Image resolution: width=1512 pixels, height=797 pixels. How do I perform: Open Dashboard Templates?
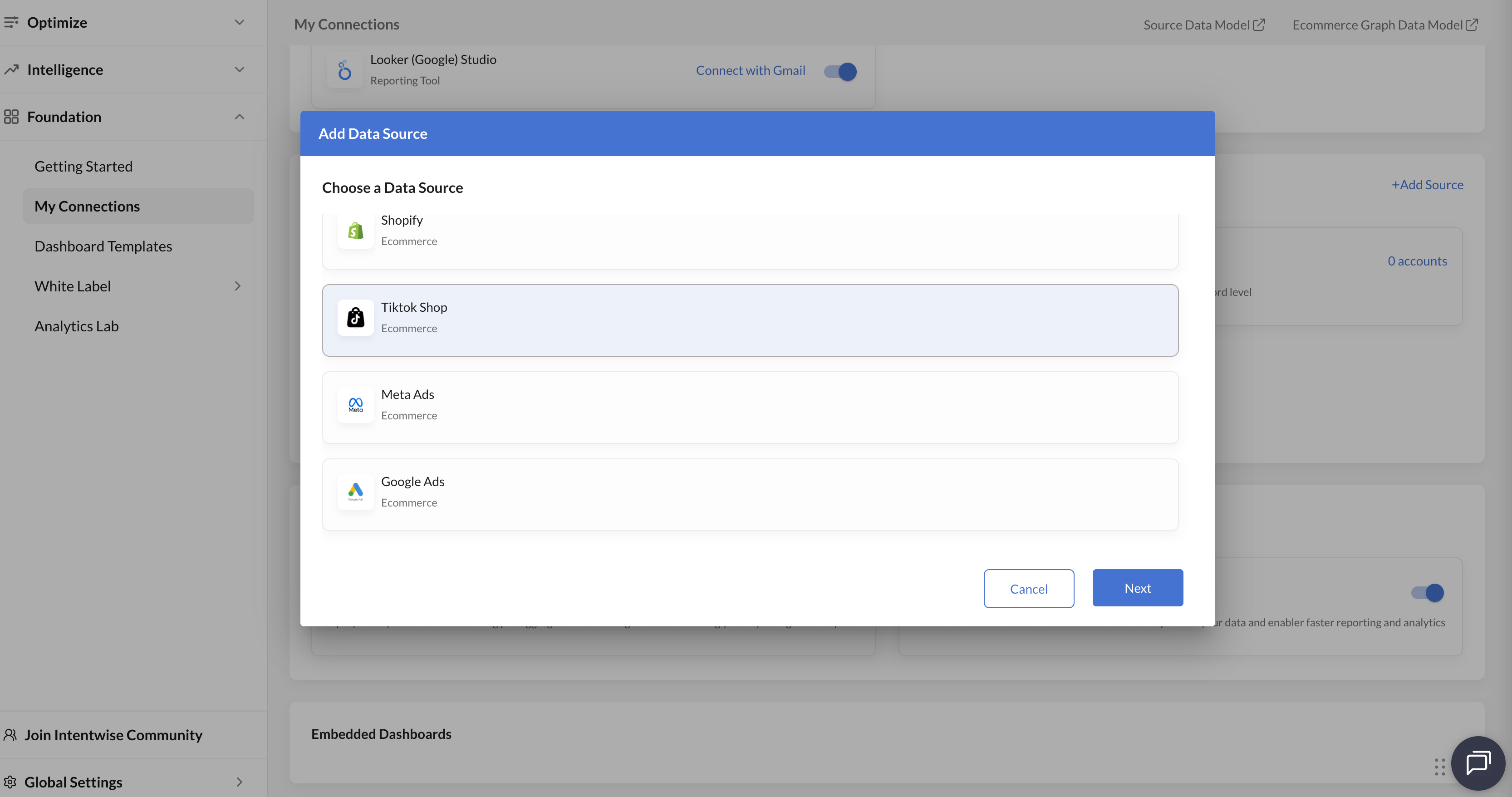pos(103,246)
